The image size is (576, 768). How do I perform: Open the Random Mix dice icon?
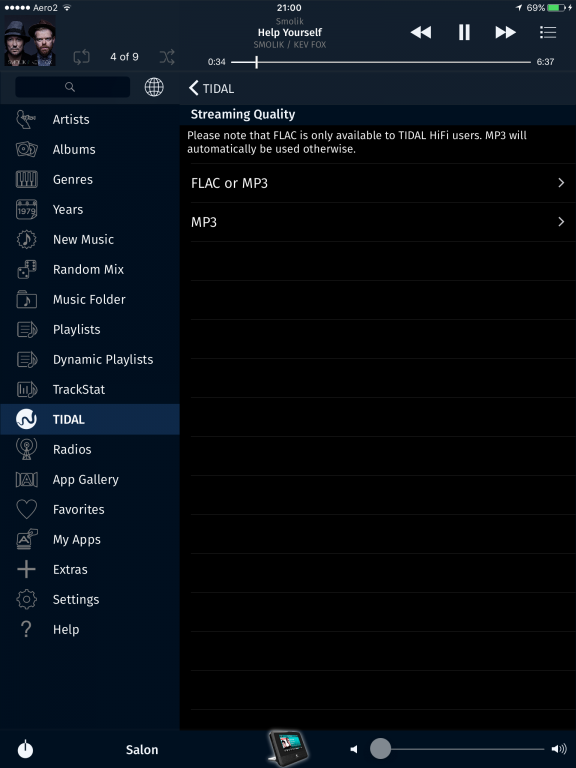tap(26, 269)
